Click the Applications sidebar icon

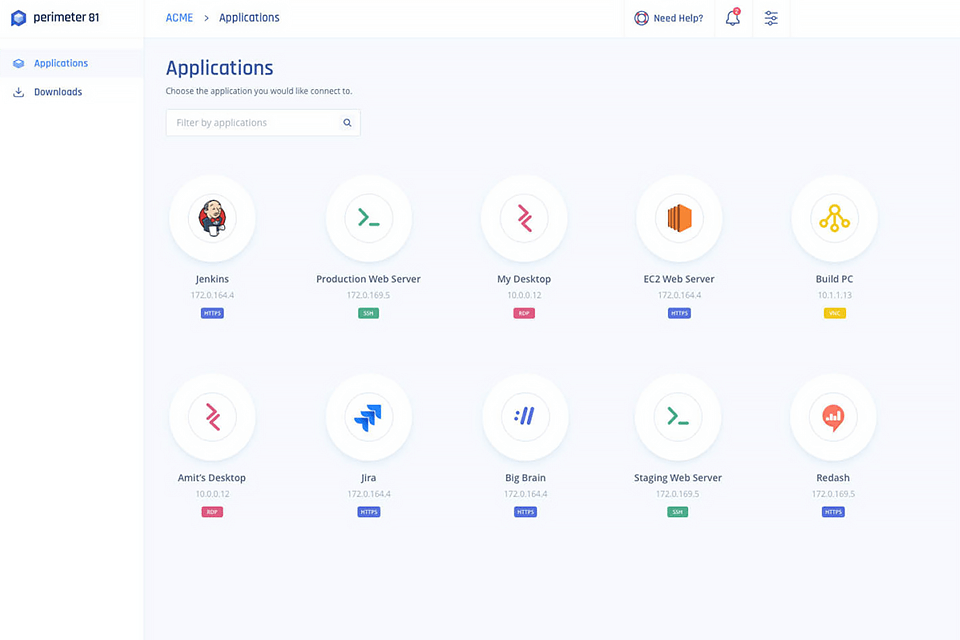pos(18,63)
